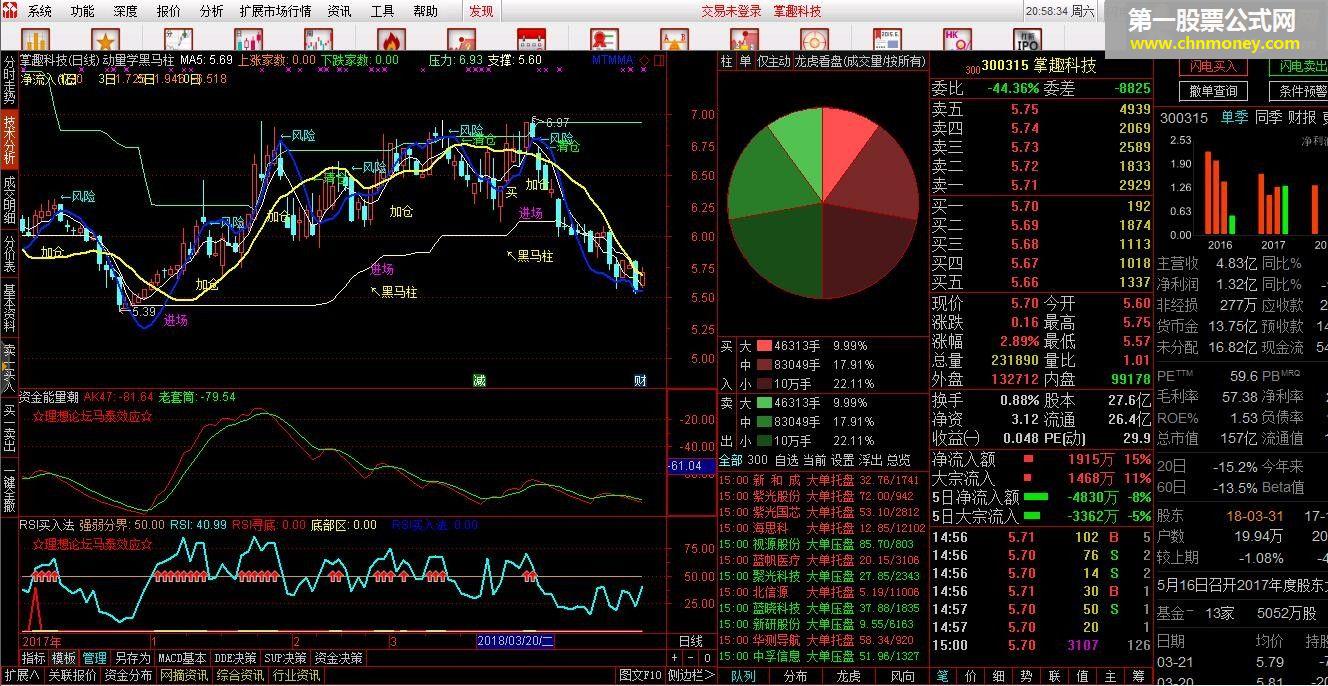Click the flame hot stocks toolbar icon
Image resolution: width=1328 pixels, height=686 pixels.
(x=389, y=41)
